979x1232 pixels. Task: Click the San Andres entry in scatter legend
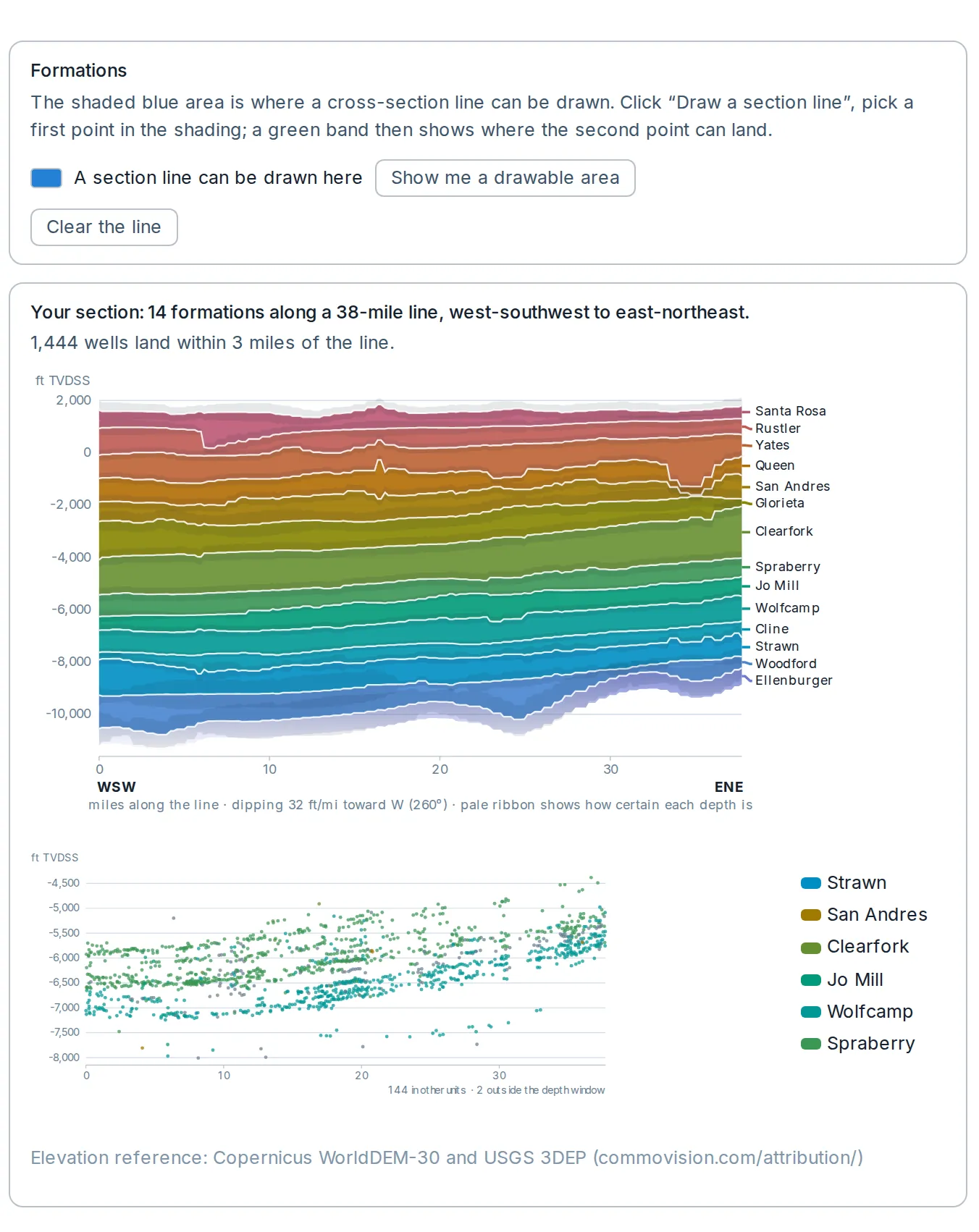coord(864,915)
